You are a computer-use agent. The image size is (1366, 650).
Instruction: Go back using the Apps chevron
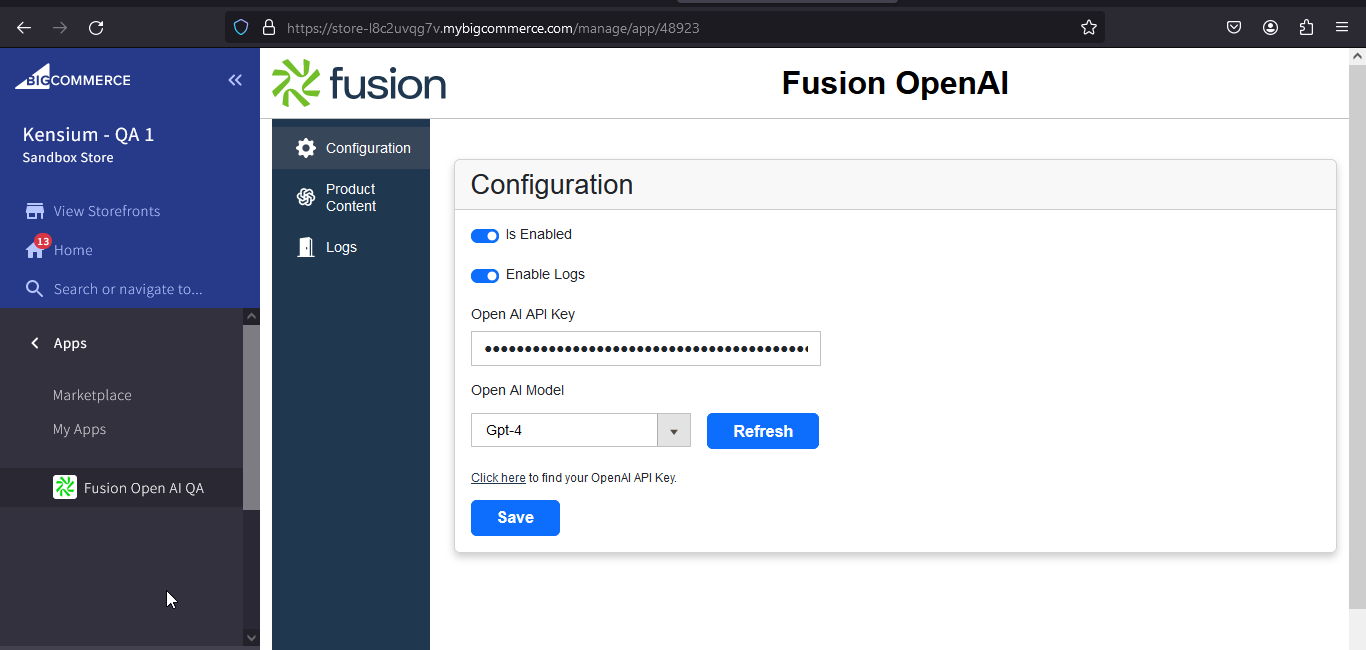(x=35, y=343)
